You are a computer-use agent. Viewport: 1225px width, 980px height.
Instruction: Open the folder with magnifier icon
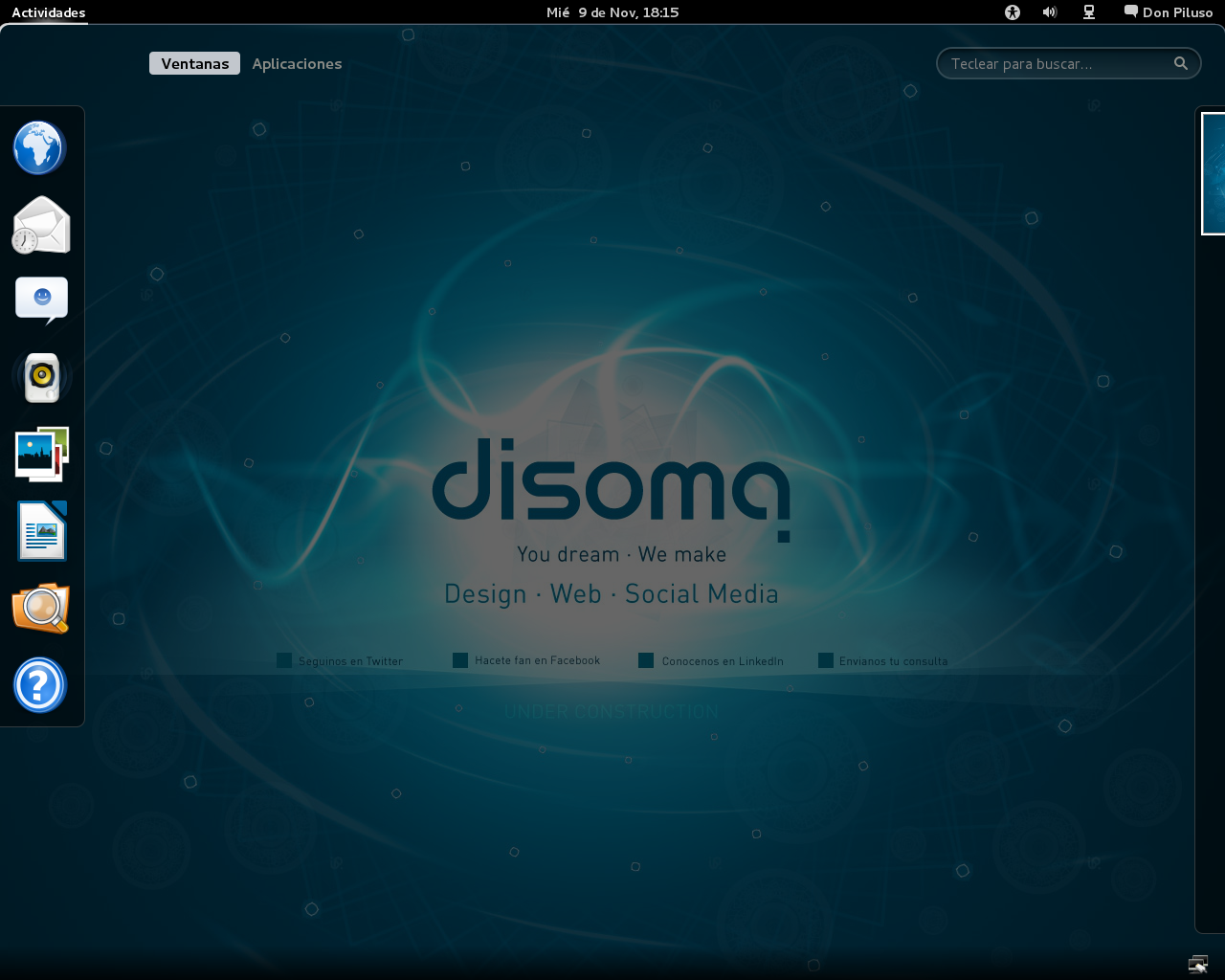coord(41,608)
